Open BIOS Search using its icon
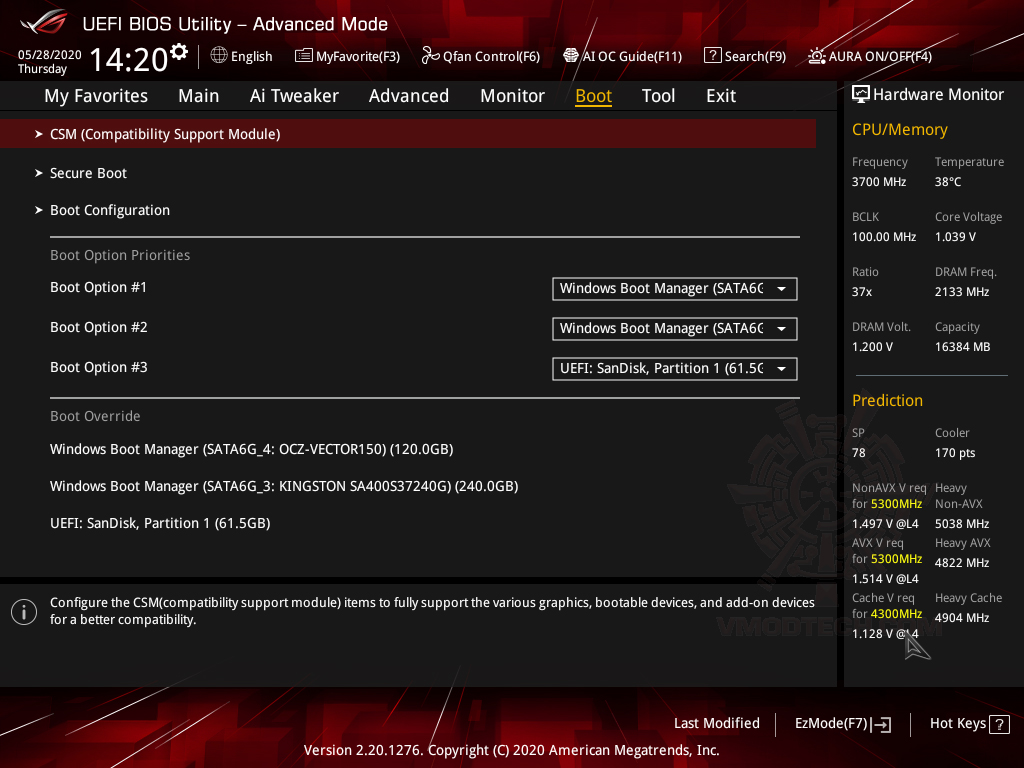This screenshot has width=1024, height=768. tap(712, 56)
